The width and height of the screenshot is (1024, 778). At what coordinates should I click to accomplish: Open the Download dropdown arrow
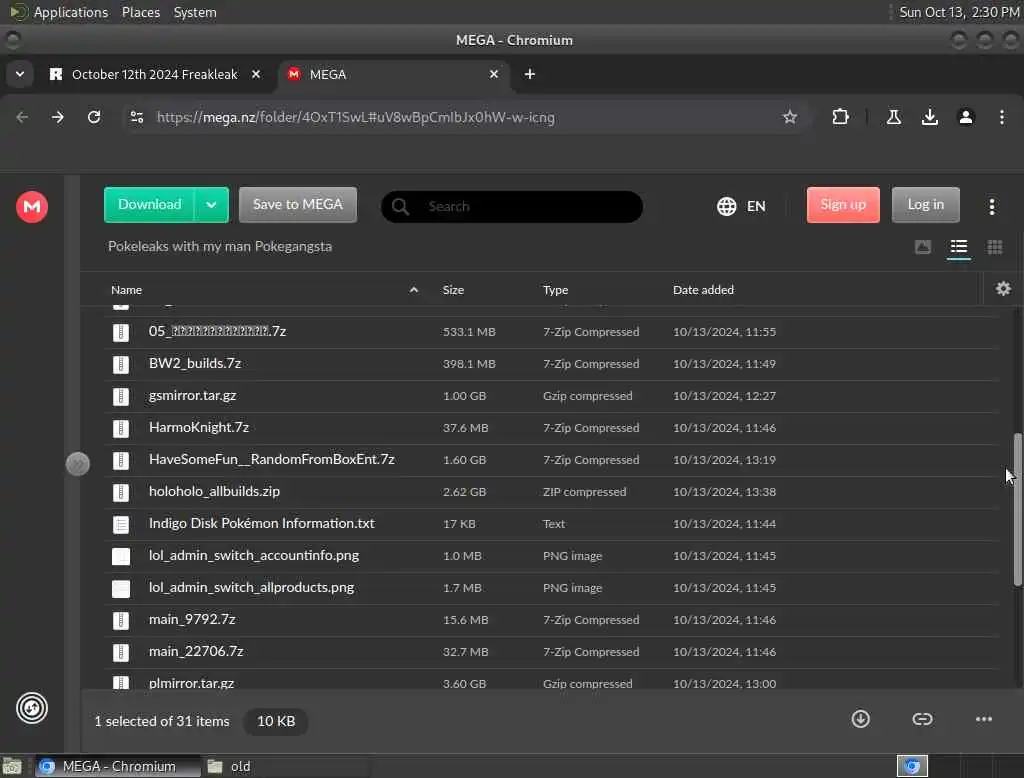pos(211,205)
